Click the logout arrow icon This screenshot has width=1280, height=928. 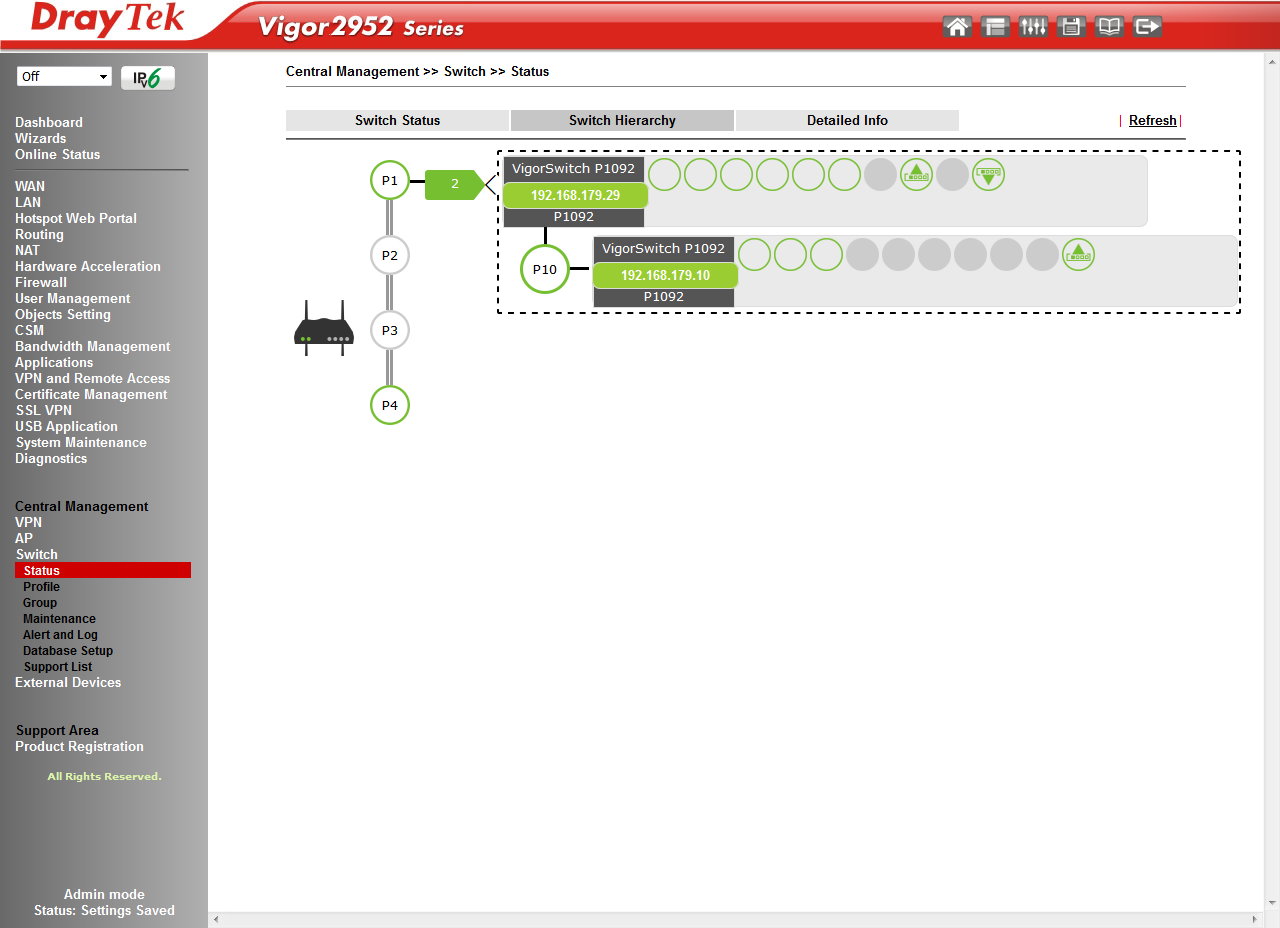1148,27
